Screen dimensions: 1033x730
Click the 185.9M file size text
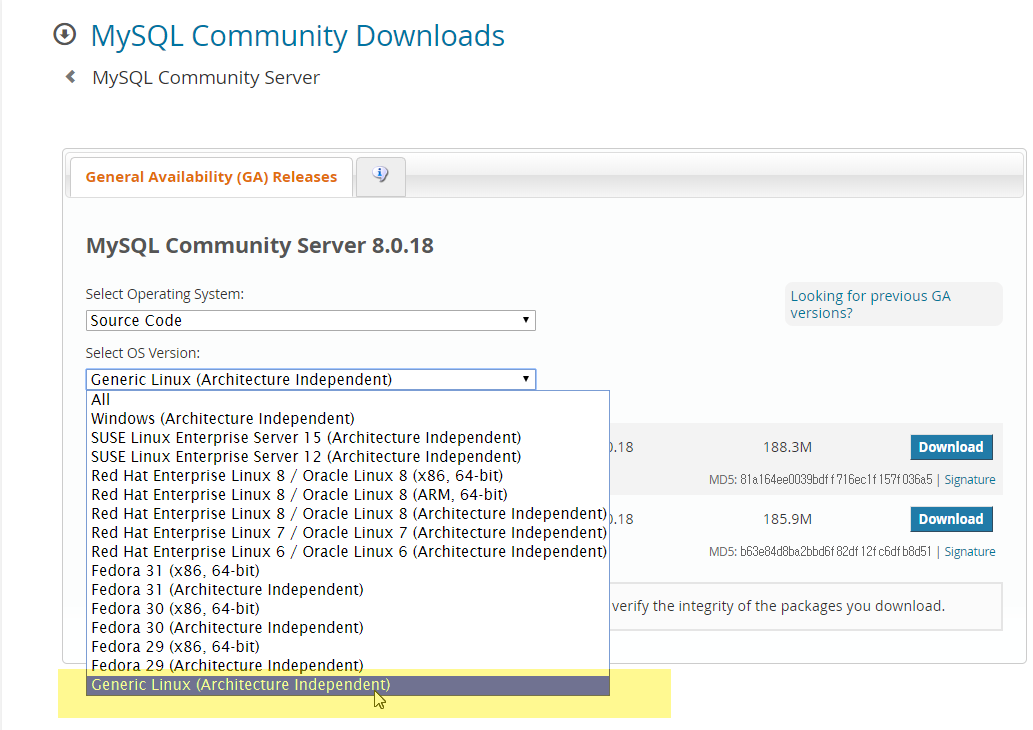point(787,519)
